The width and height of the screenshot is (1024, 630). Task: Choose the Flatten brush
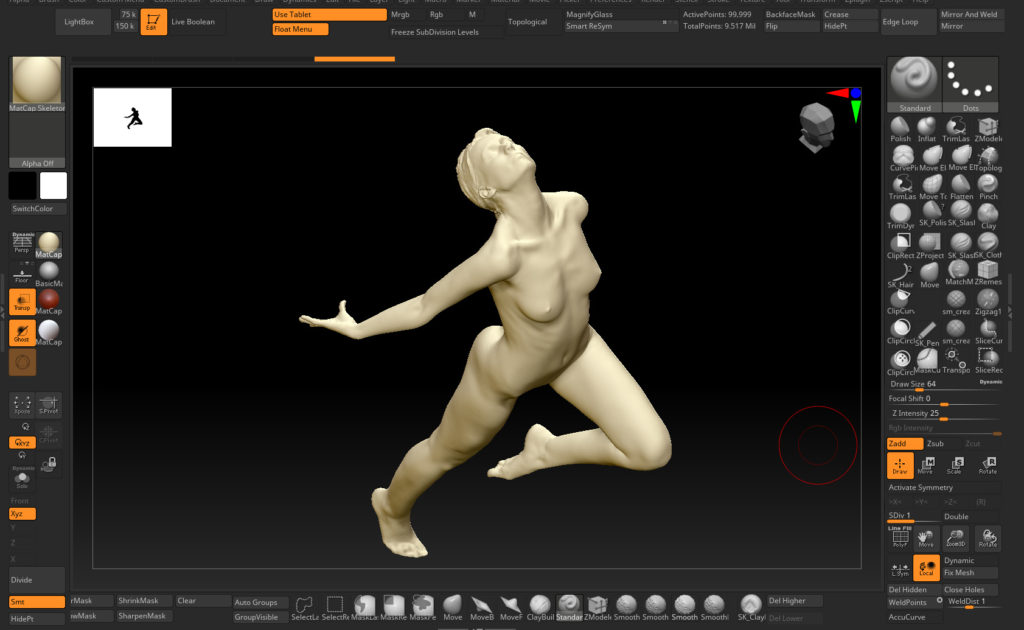pyautogui.click(x=959, y=186)
